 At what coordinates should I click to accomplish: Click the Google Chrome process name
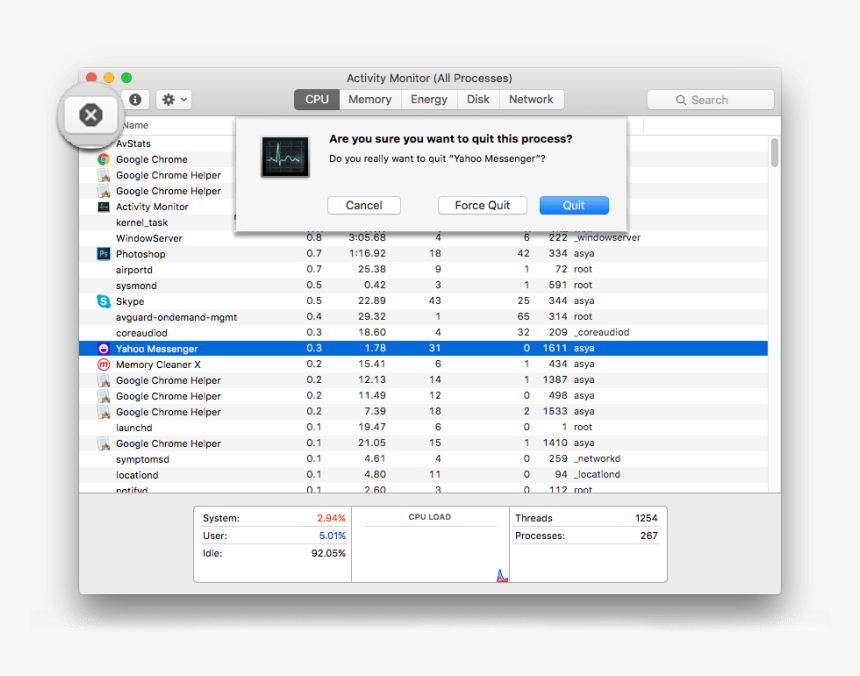point(152,160)
